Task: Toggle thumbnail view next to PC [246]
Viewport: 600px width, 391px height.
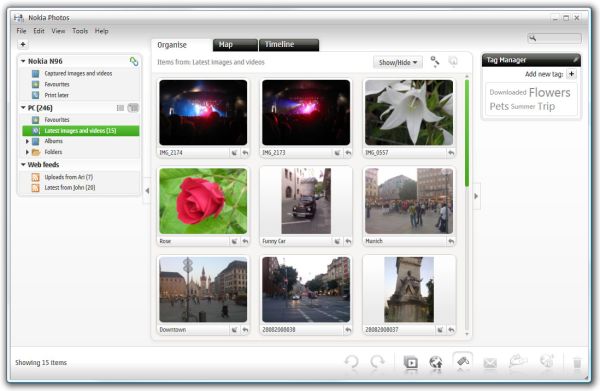Action: (x=133, y=108)
